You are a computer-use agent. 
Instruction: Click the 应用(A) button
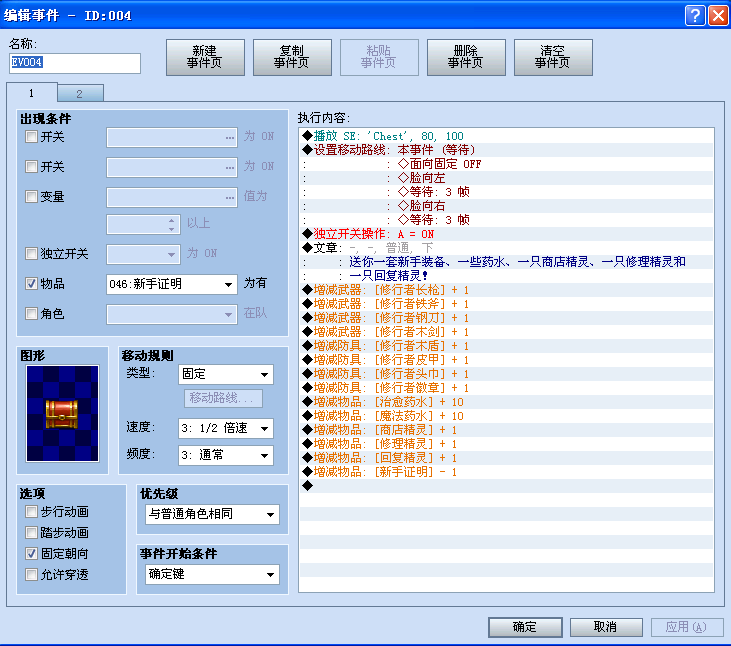coord(687,627)
